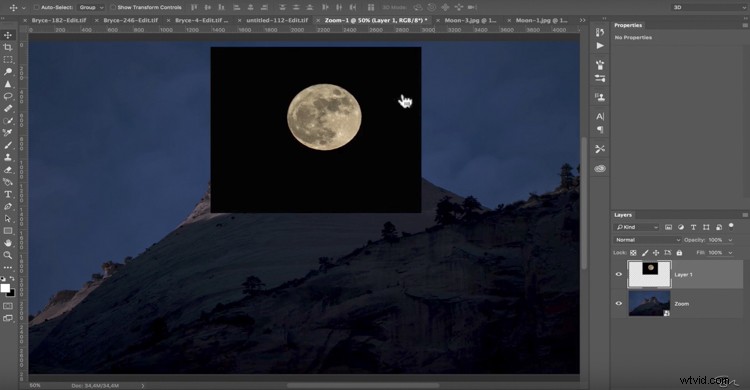Screen dimensions: 750x390
Task: Click the Layers panel tab
Action: coord(623,215)
